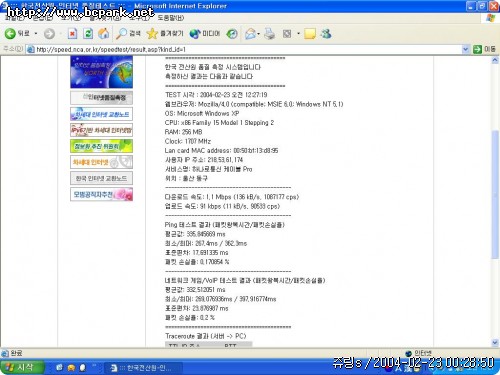
Task: Click the RAM: 256 MB line
Action: point(183,132)
